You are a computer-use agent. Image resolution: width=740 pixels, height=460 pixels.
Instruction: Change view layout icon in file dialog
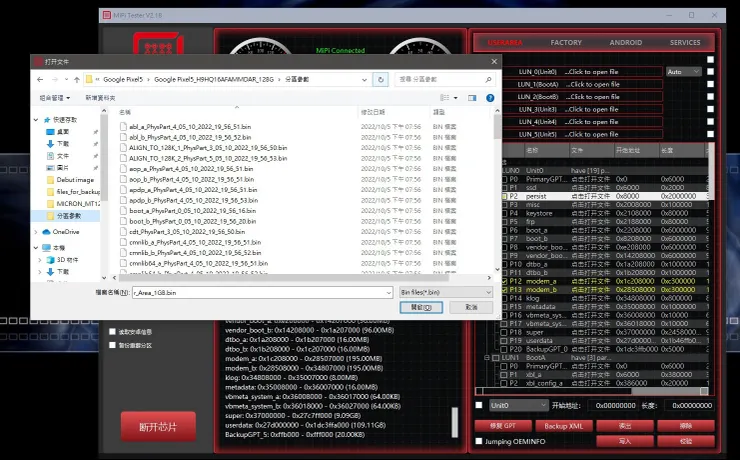tap(445, 98)
